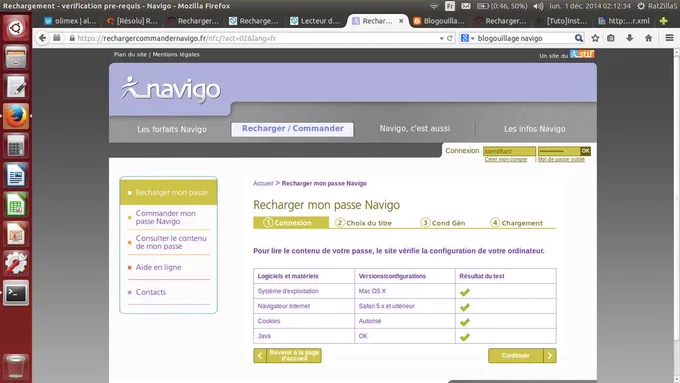
Task: Open System Settings from the launcher
Action: point(16,263)
